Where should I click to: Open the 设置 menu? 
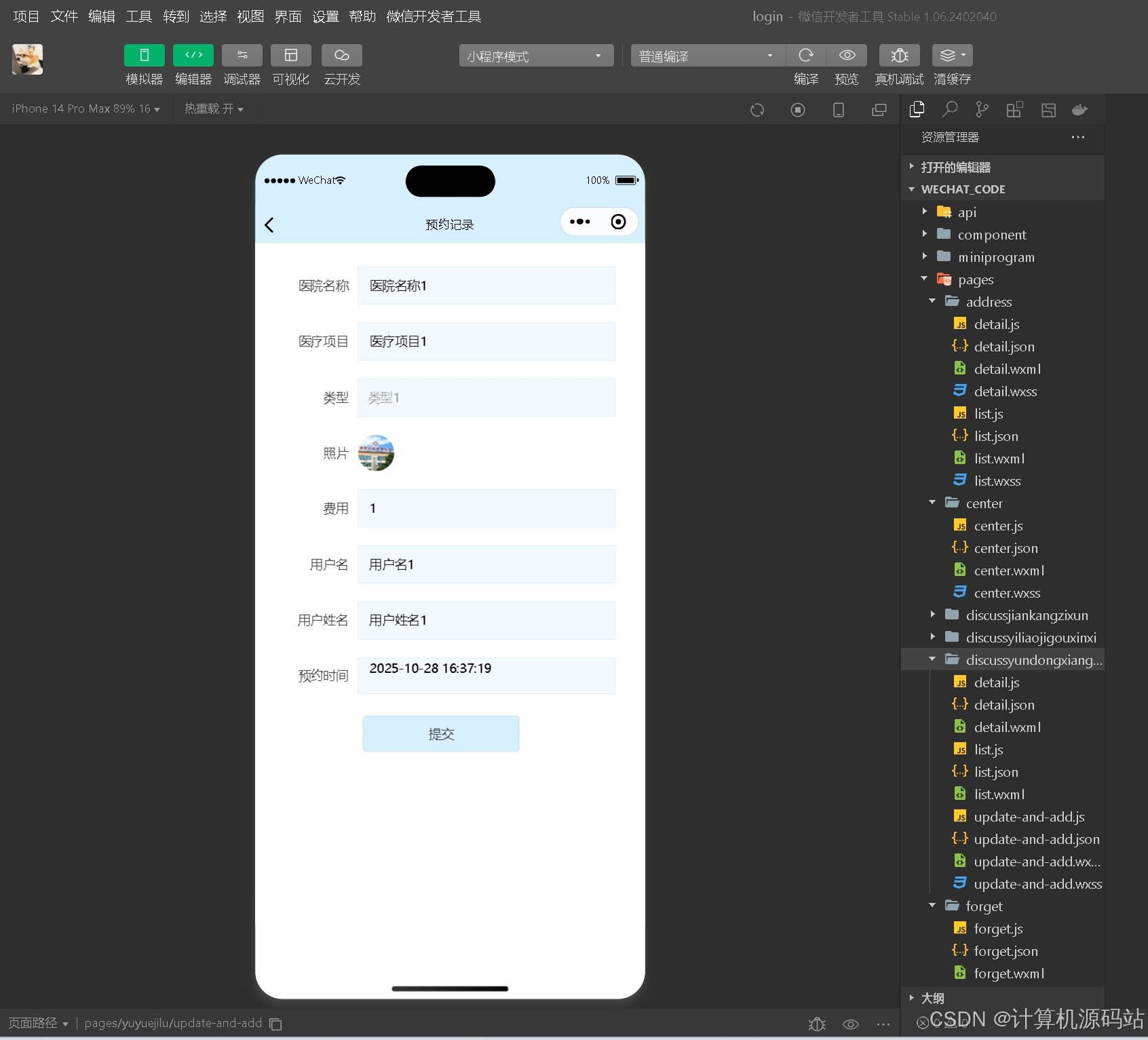(x=326, y=16)
